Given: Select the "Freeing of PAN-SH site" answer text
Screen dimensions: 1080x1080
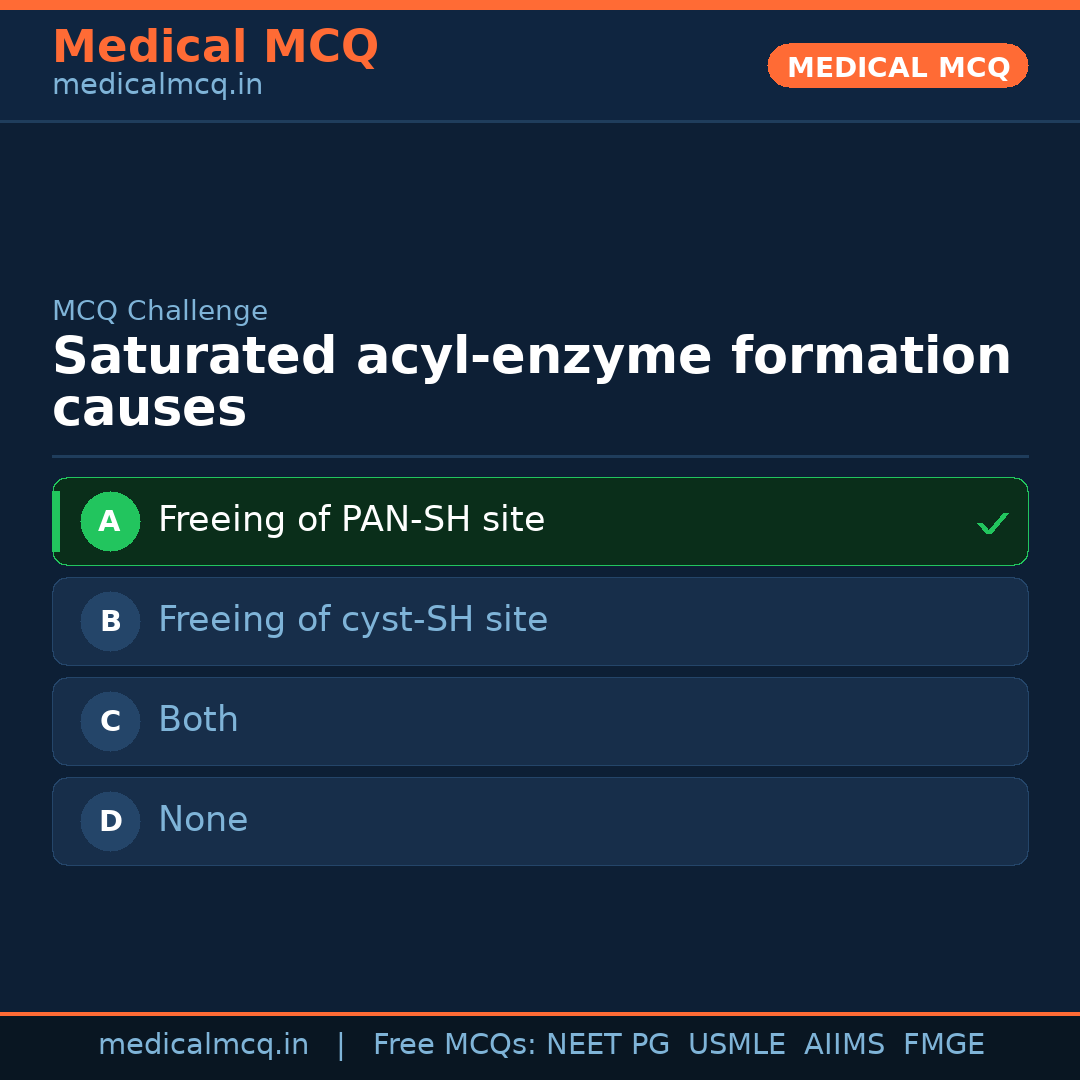Looking at the screenshot, I should tap(351, 520).
